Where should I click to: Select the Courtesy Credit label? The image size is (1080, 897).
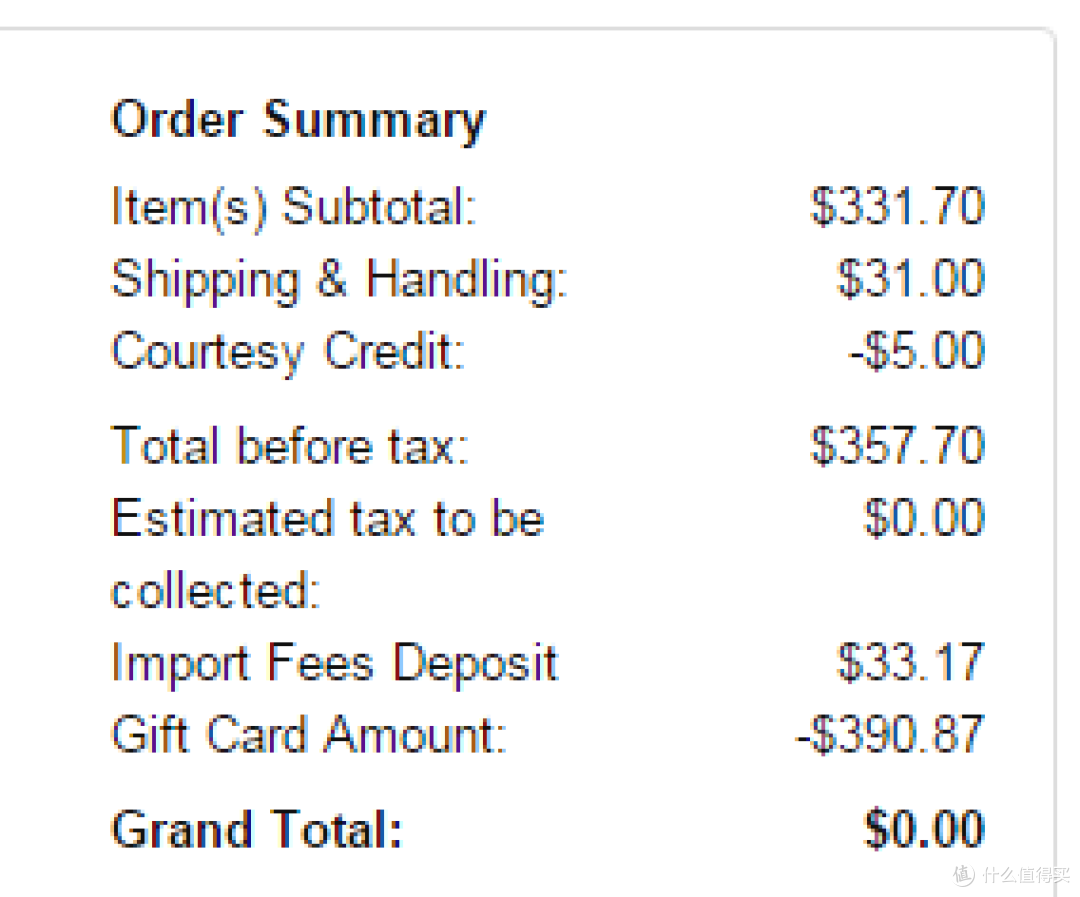(x=288, y=352)
